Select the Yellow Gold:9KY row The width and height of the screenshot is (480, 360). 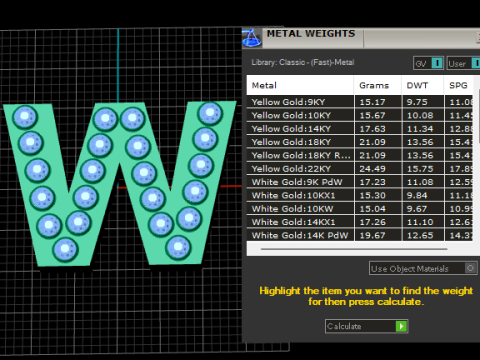pos(360,102)
